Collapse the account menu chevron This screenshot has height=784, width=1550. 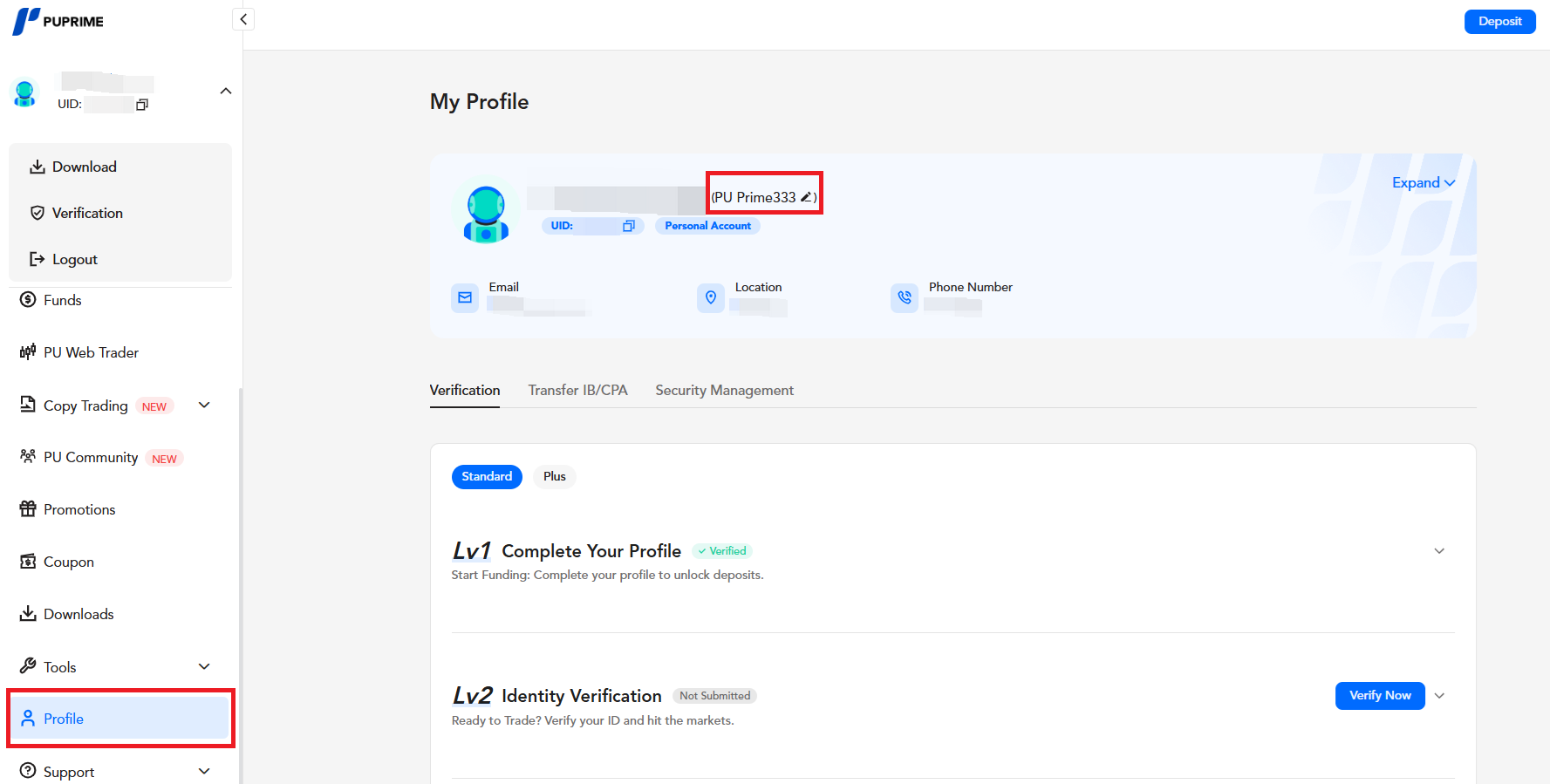226,92
